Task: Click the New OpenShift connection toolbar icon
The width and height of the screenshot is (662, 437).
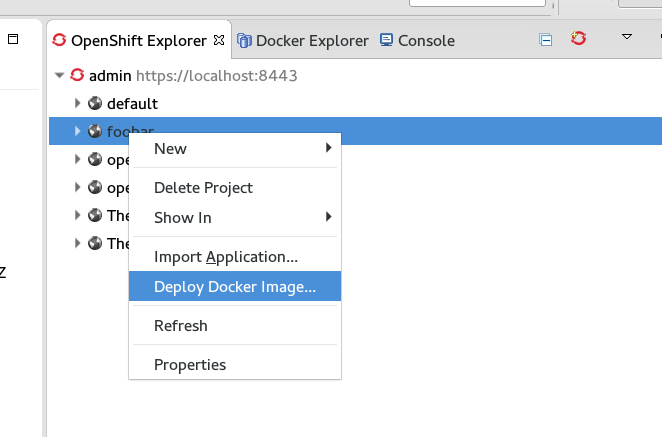Action: click(x=578, y=39)
